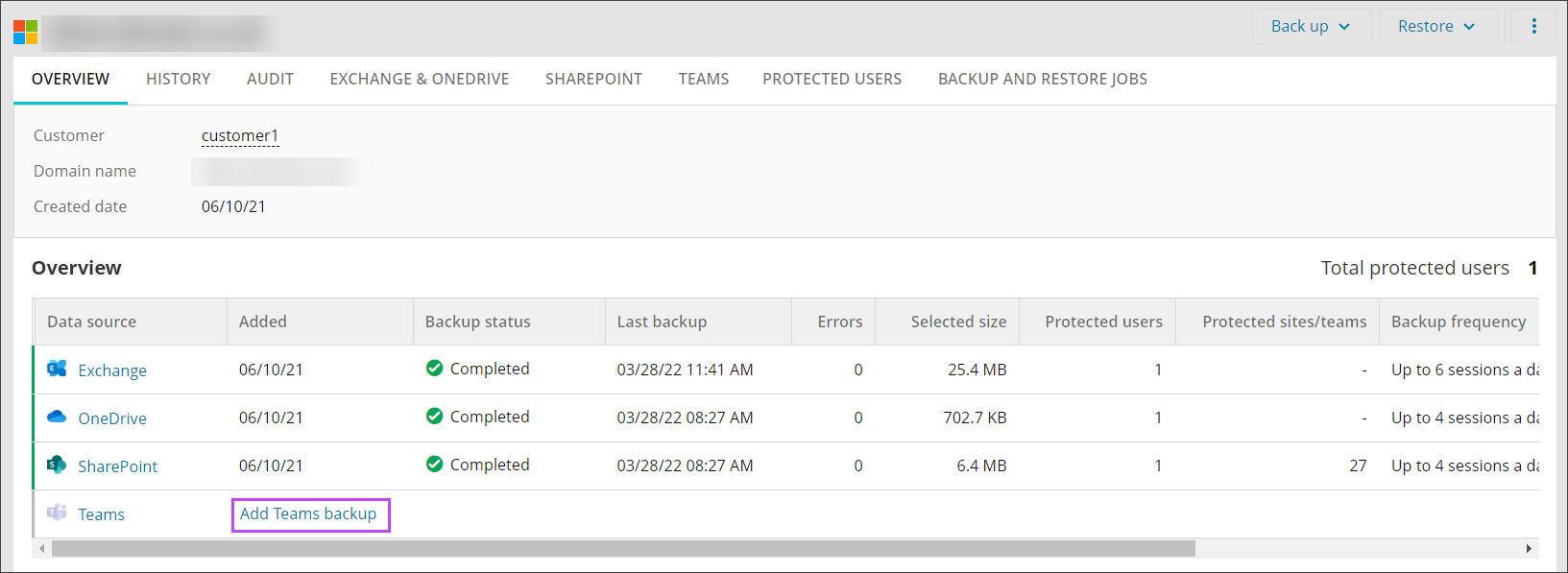
Task: Click the Exchange icon in data sources
Action: tap(57, 369)
